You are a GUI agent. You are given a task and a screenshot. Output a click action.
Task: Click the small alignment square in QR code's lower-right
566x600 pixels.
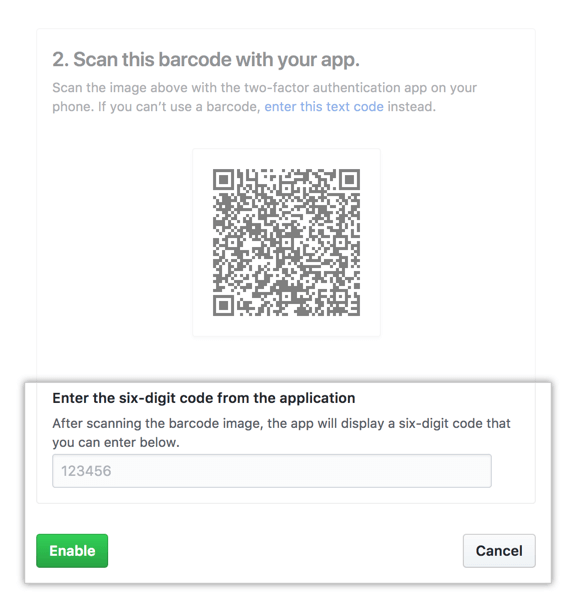click(339, 295)
